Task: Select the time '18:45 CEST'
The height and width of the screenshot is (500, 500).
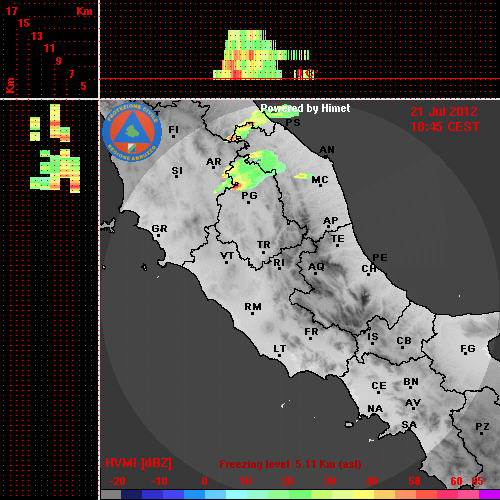Action: [445, 127]
